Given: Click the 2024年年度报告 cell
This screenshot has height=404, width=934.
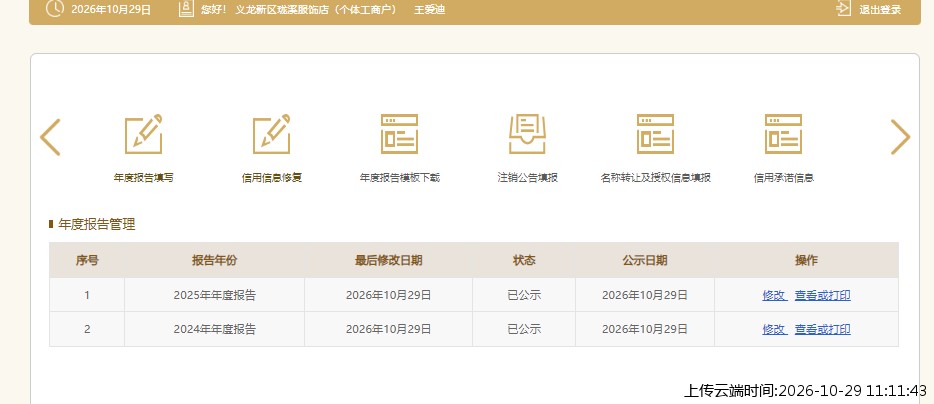Looking at the screenshot, I should (x=214, y=329).
